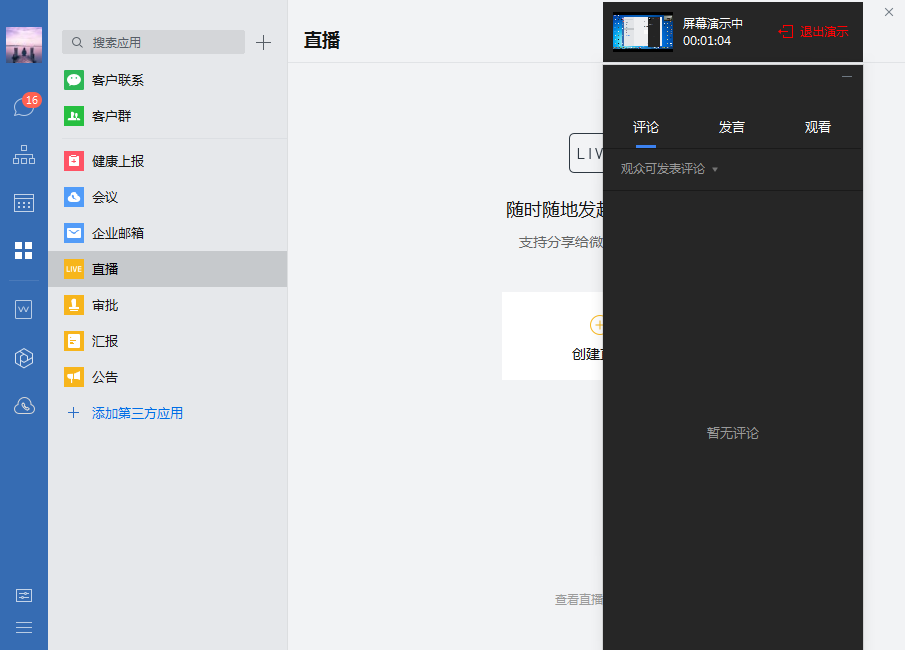Select the 企业邮箱 email app icon
This screenshot has width=905, height=650.
click(x=73, y=233)
